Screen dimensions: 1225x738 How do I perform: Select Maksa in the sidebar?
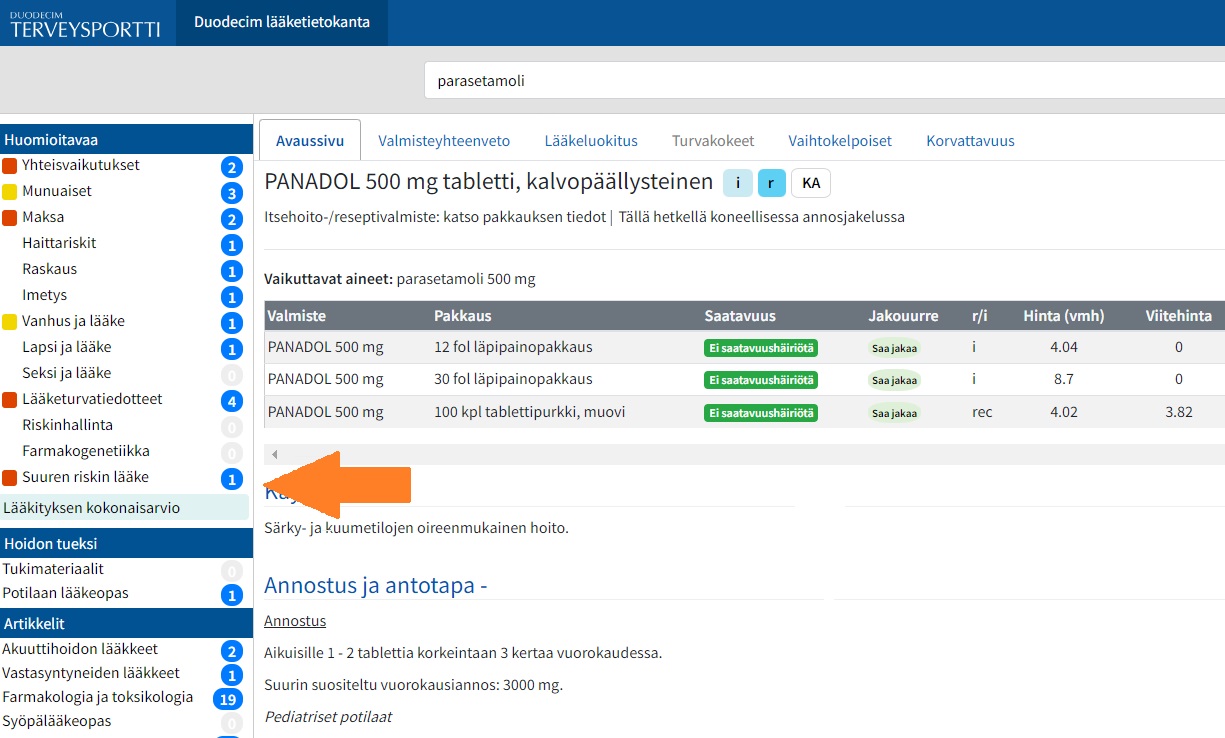43,217
